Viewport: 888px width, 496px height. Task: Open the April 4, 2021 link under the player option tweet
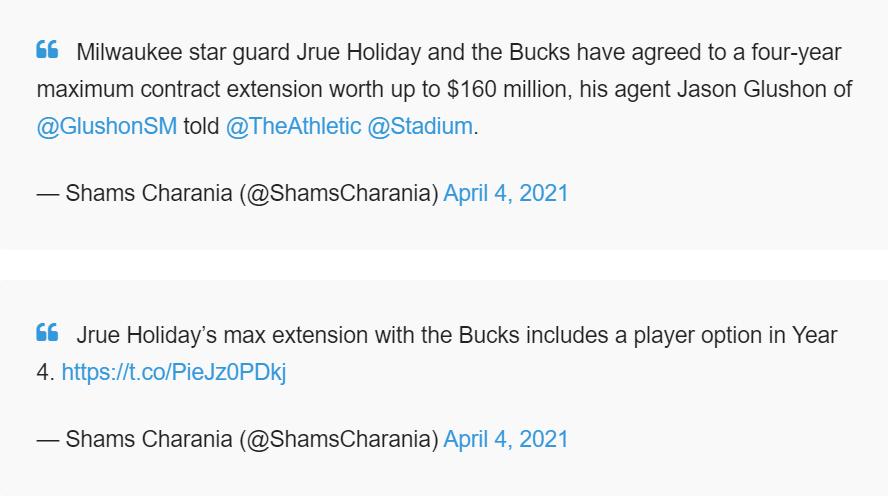point(505,439)
